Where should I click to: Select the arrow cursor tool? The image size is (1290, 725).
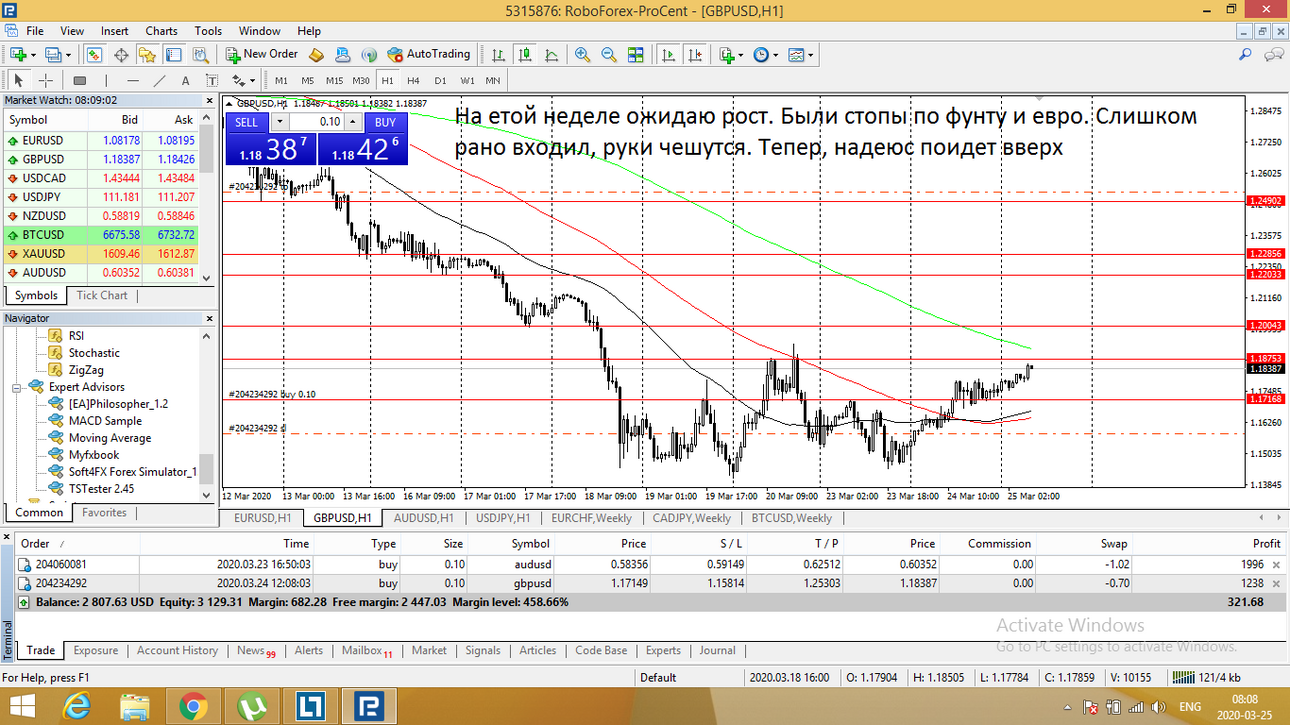18,81
